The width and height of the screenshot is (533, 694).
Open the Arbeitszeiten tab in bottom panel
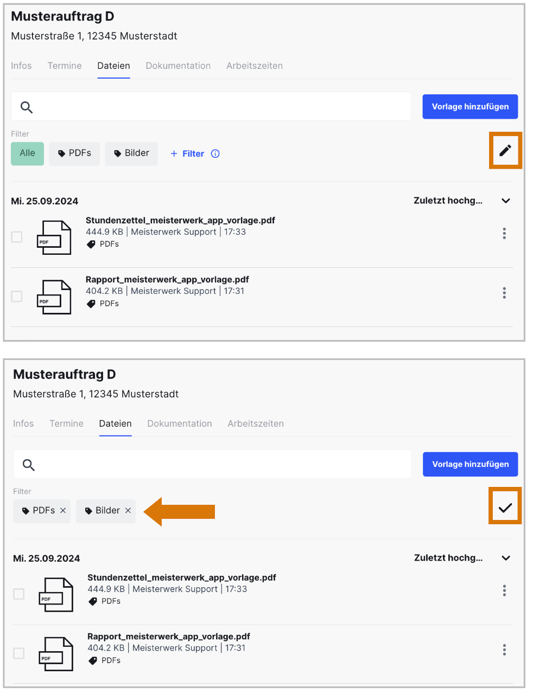[x=255, y=424]
